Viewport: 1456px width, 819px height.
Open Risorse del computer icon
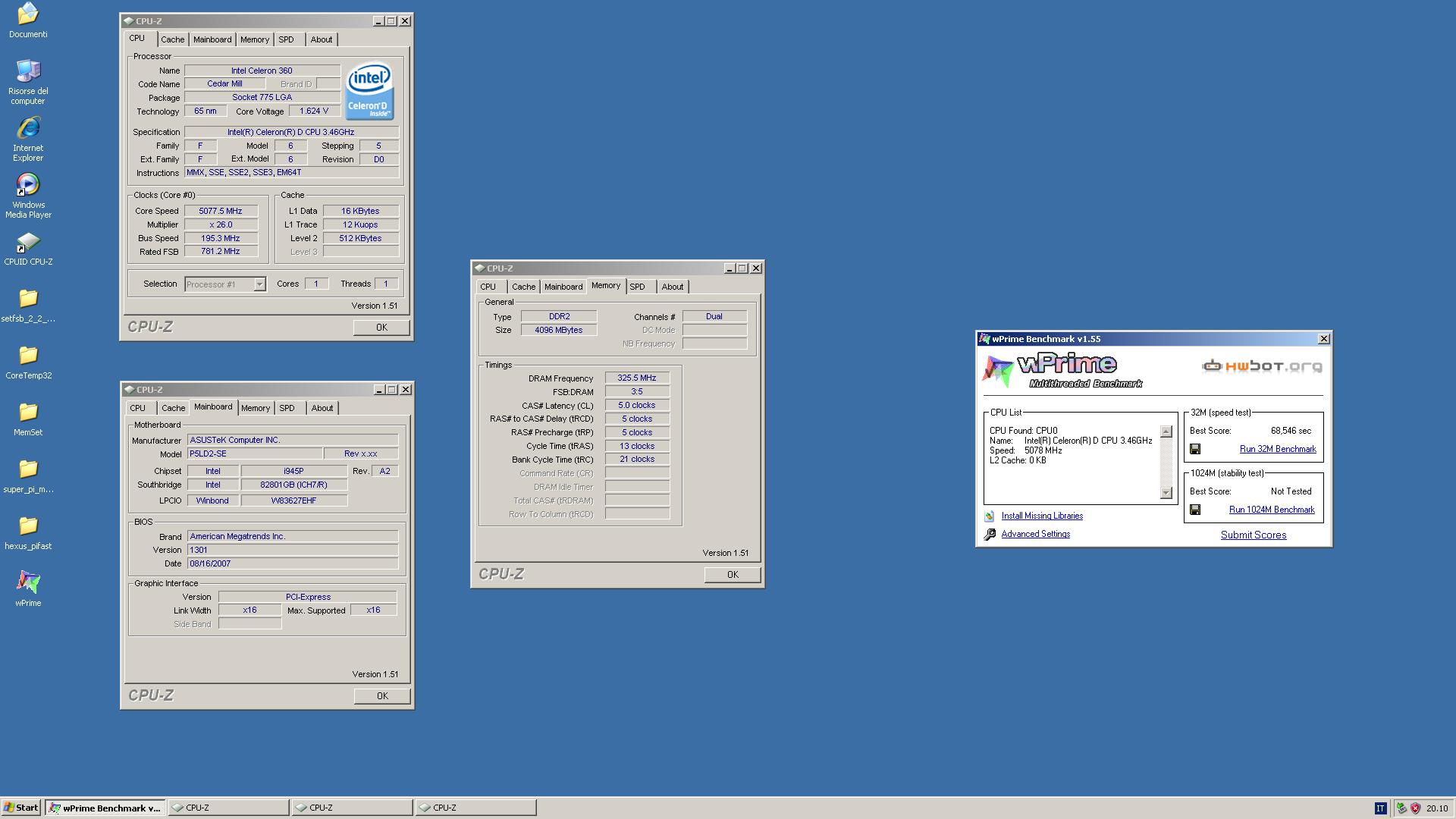pyautogui.click(x=28, y=82)
